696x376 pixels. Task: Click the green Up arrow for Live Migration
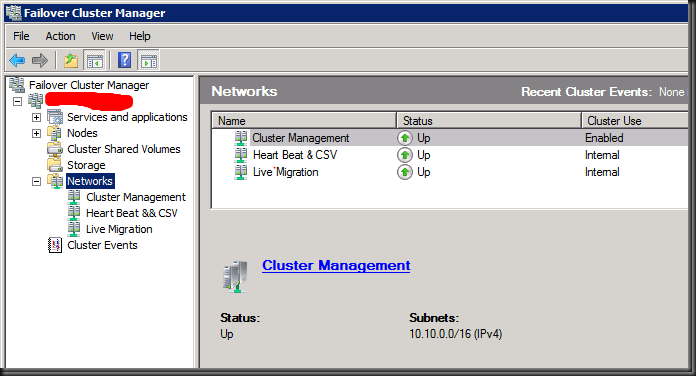tap(404, 172)
